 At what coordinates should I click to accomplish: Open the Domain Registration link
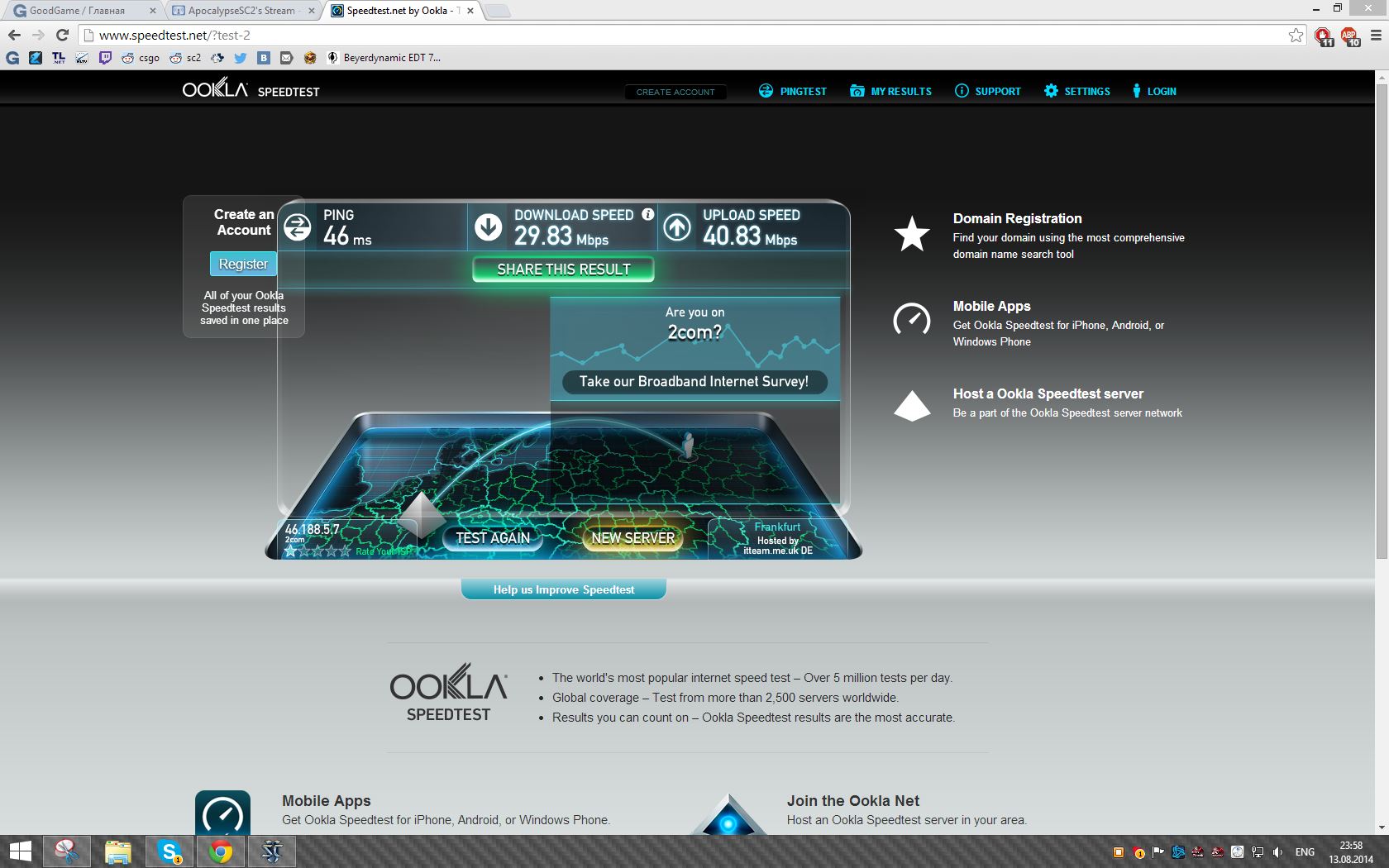[1017, 218]
